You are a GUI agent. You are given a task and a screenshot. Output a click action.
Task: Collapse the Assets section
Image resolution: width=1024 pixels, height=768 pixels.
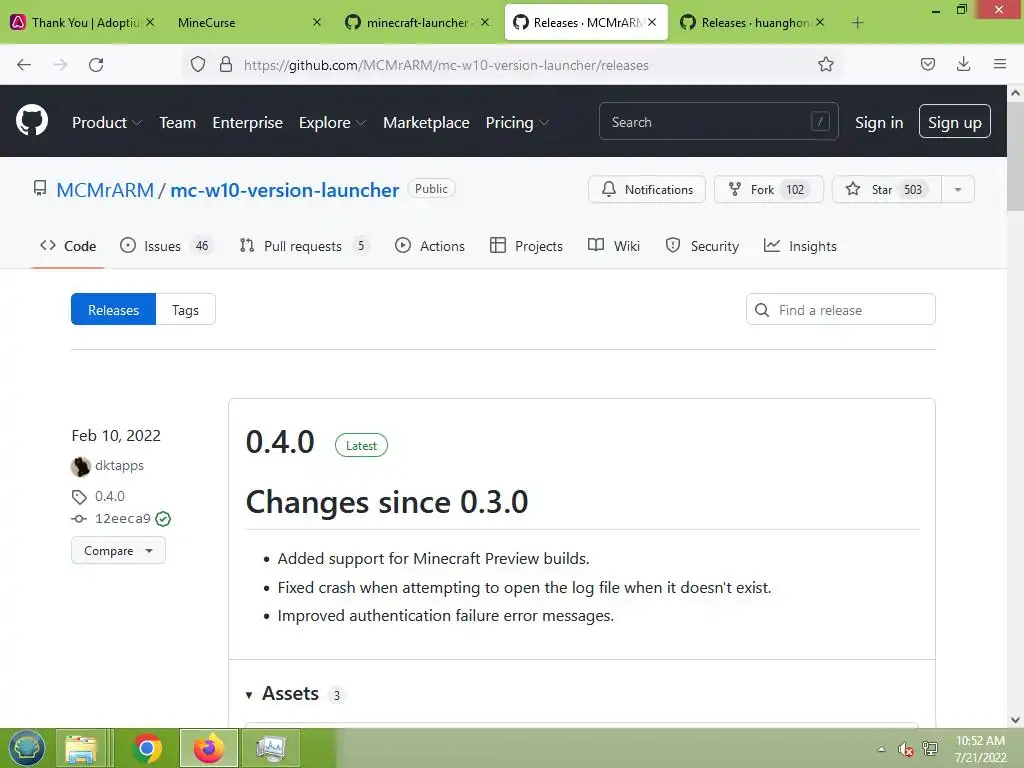pos(283,694)
